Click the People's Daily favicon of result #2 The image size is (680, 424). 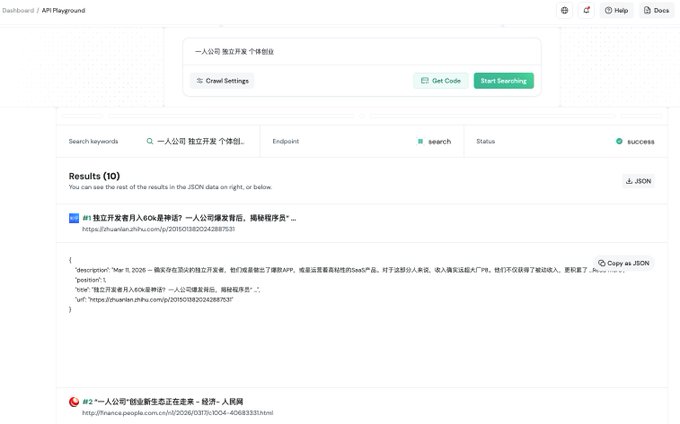[x=74, y=402]
